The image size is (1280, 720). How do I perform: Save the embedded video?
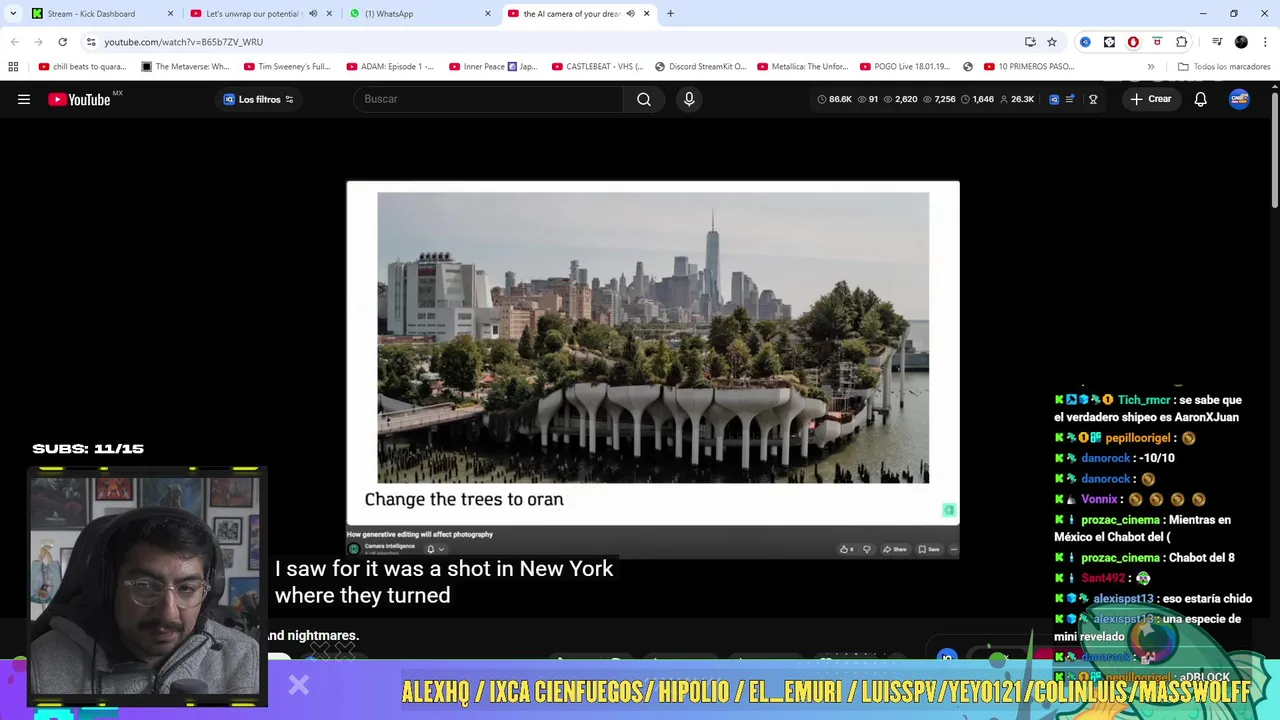[928, 549]
